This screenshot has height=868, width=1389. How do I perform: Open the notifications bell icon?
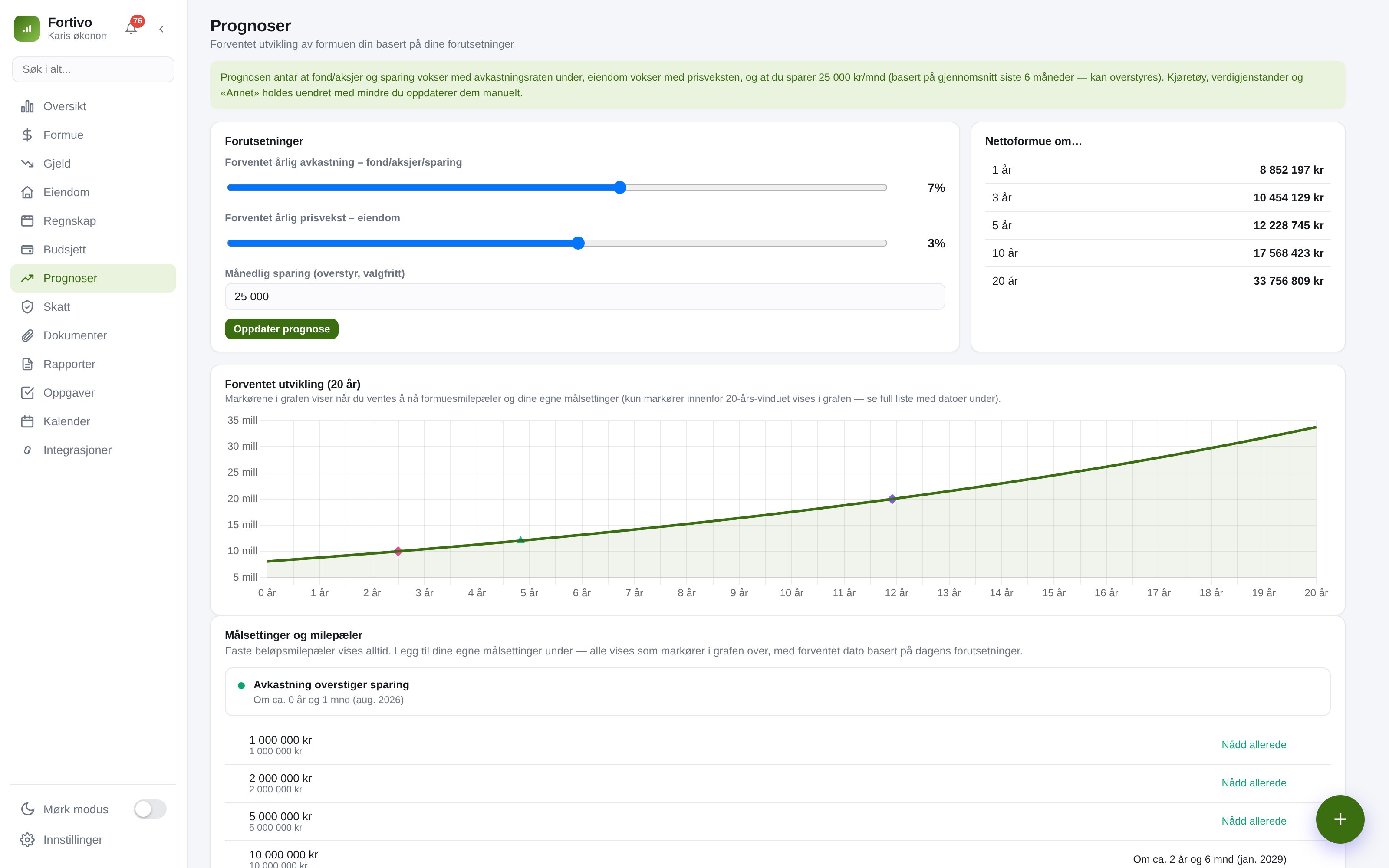tap(132, 29)
